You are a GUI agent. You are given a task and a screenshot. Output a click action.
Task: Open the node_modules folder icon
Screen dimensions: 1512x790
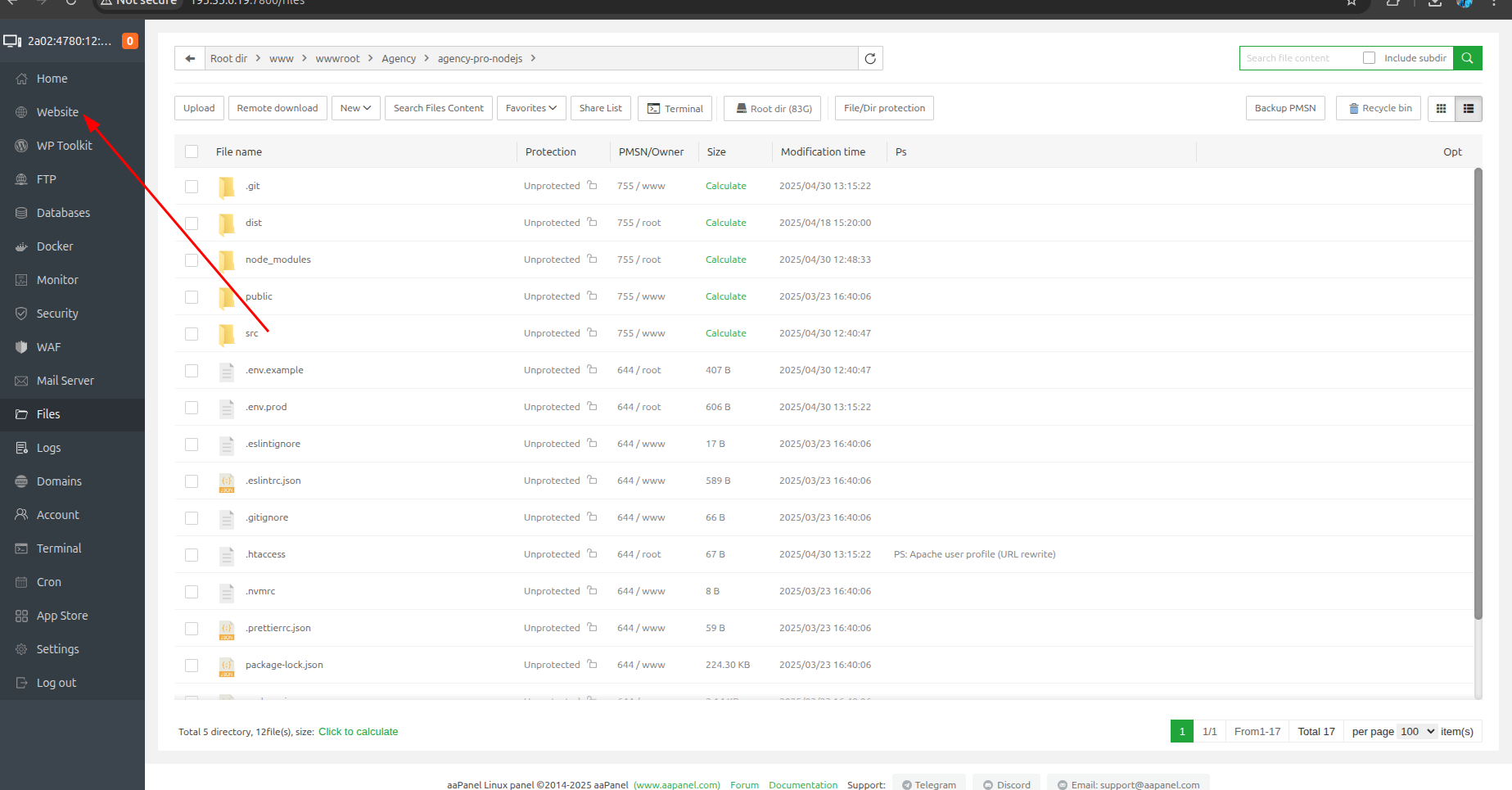coord(227,260)
